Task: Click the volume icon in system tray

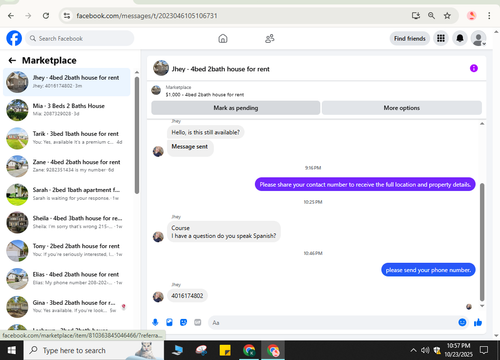Action: tap(425, 350)
